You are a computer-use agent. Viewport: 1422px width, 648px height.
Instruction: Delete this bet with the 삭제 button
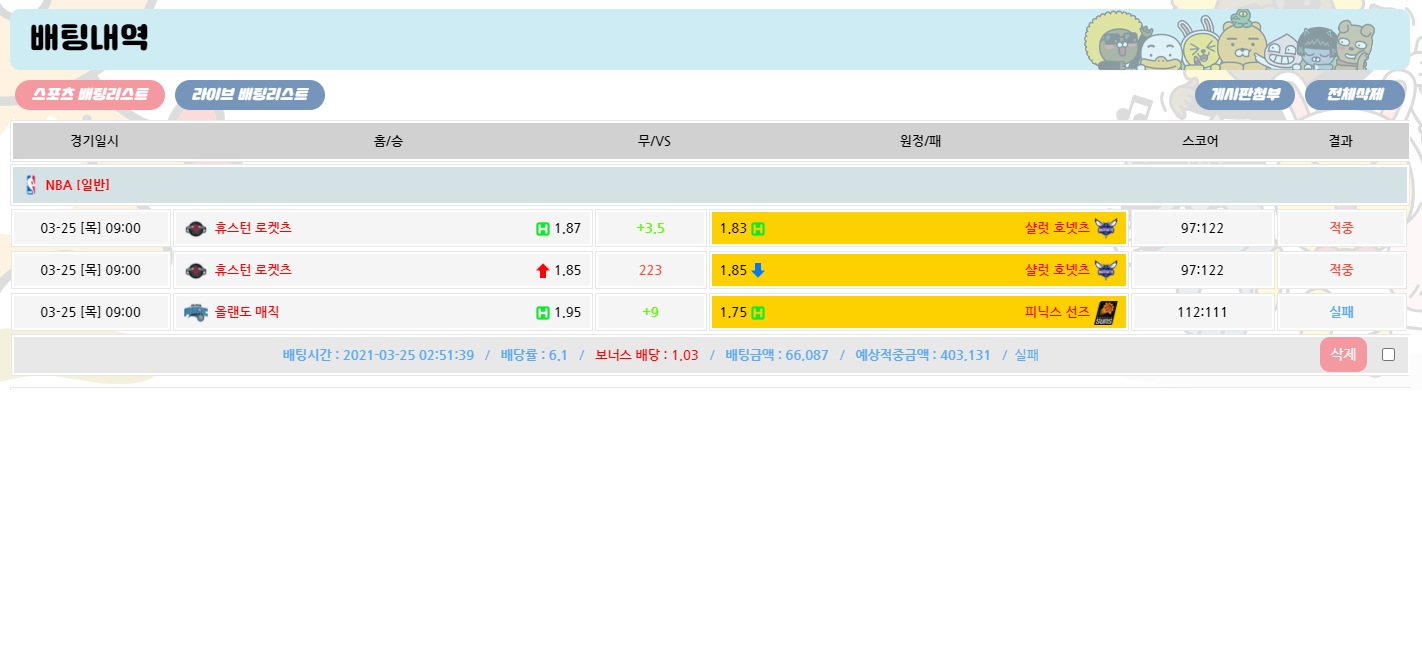(x=1342, y=354)
